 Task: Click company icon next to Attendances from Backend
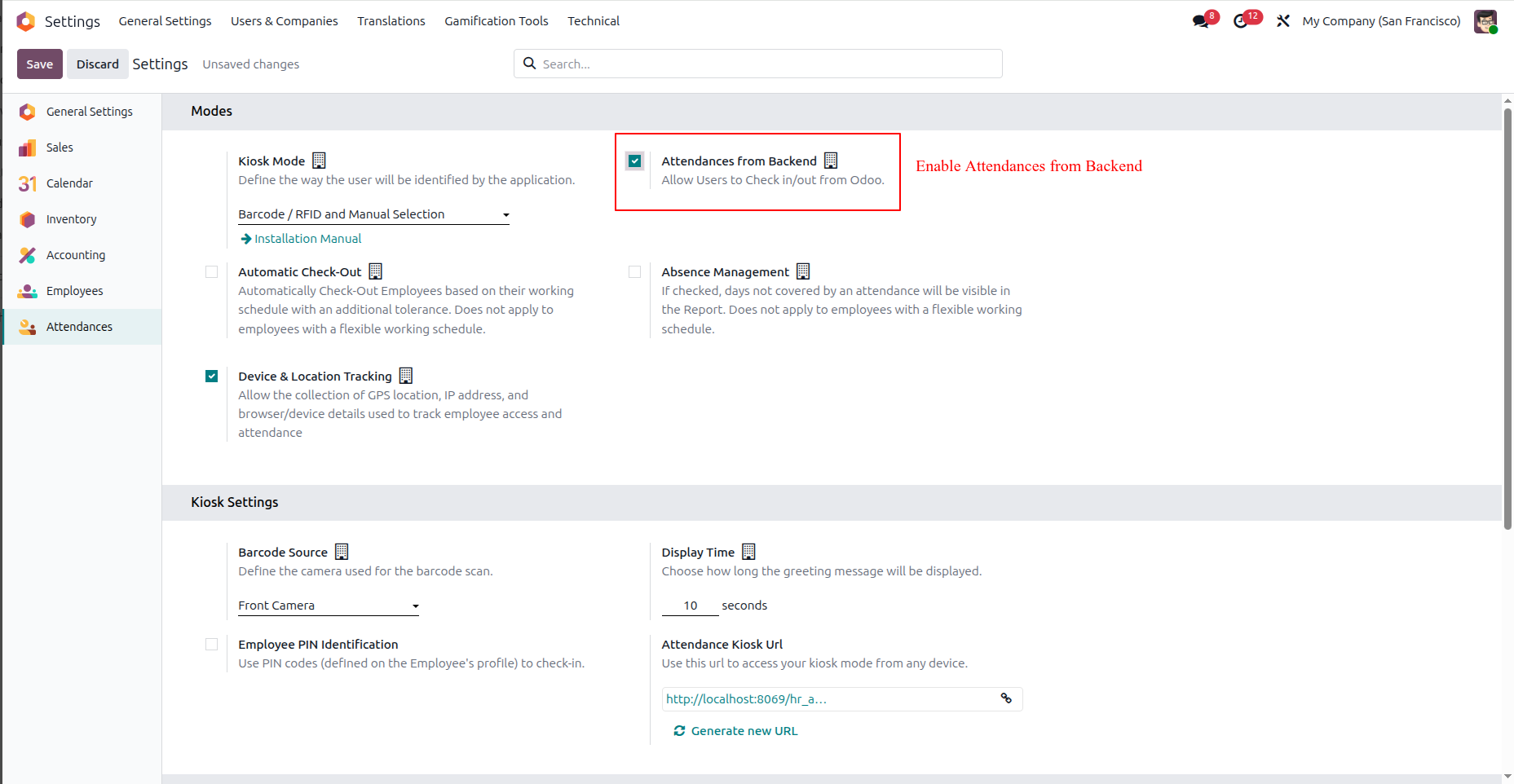831,161
